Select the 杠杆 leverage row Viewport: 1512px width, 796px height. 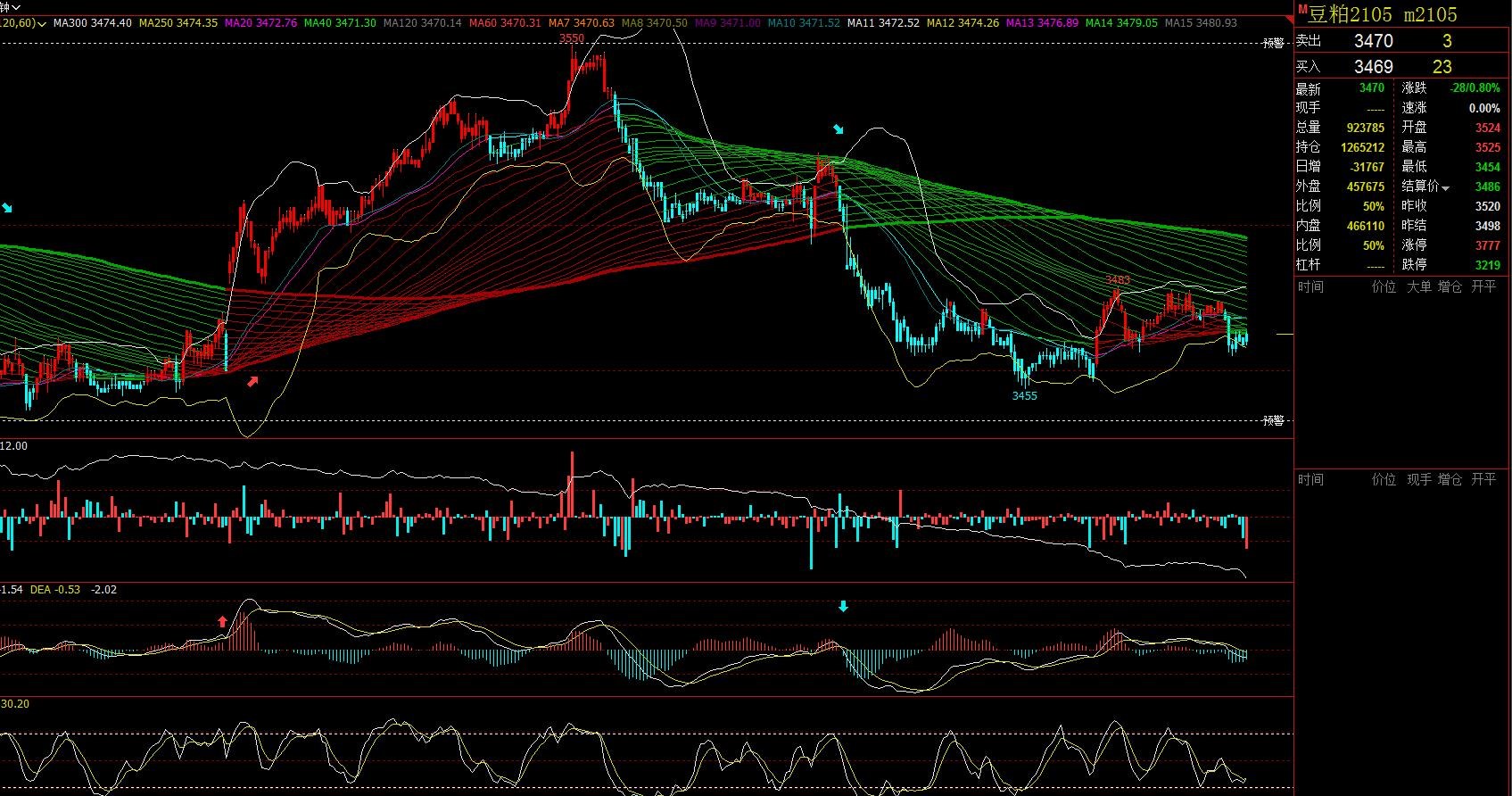point(1340,265)
